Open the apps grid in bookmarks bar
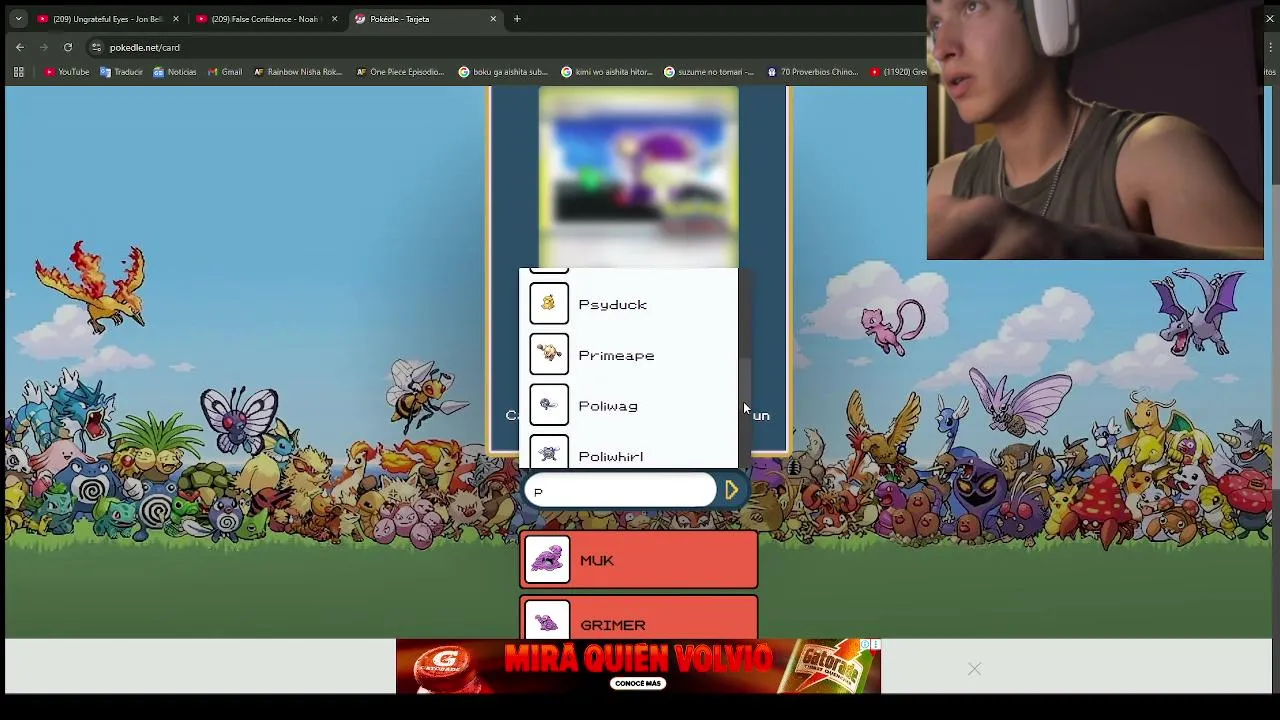1280x720 pixels. coord(18,72)
